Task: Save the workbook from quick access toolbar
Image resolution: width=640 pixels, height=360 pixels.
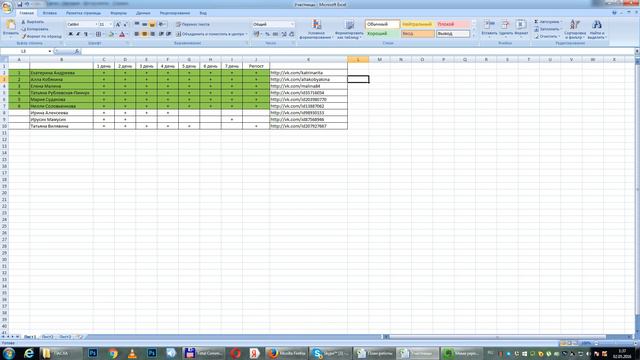Action: (x=20, y=4)
